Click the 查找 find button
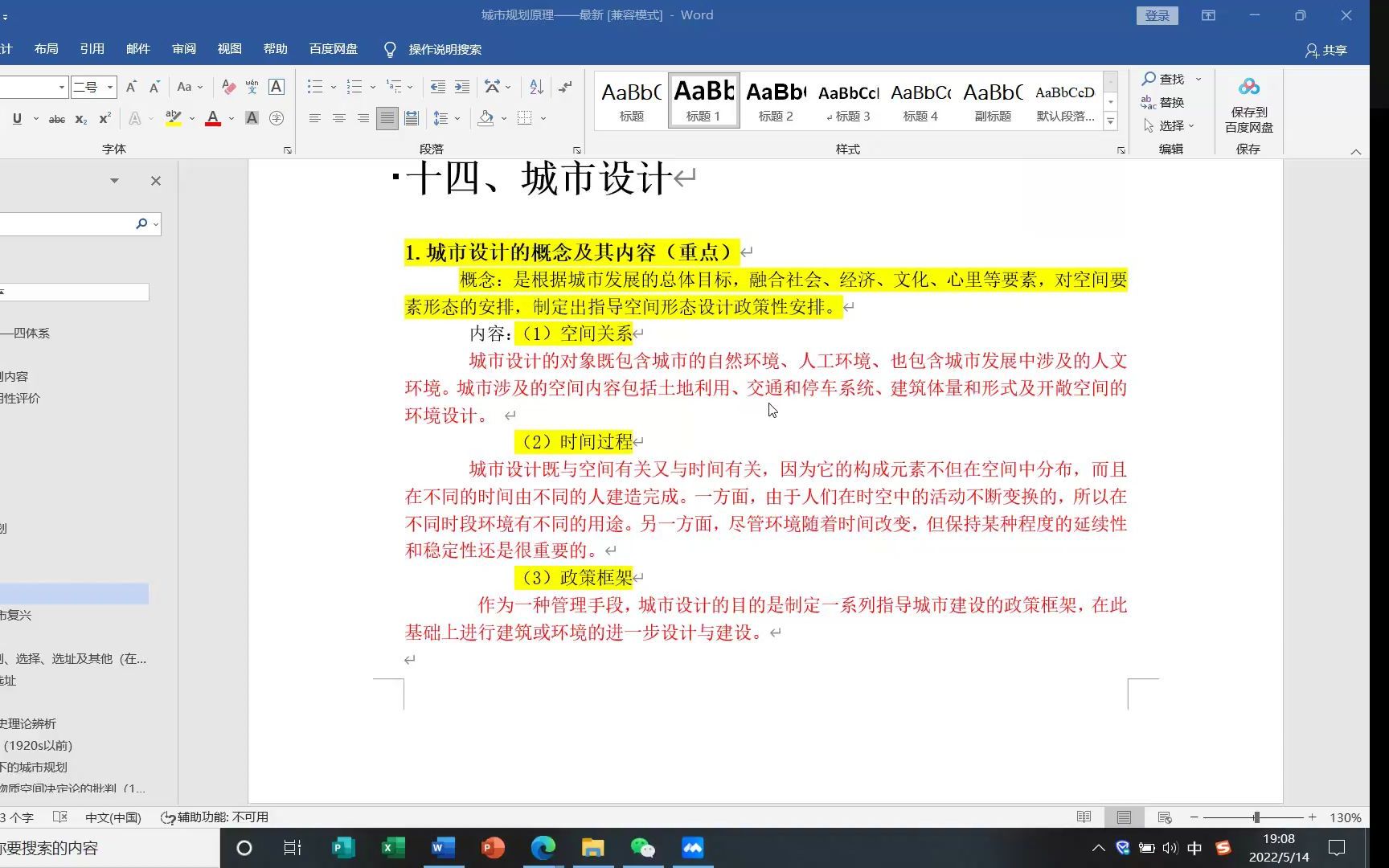 [x=1164, y=79]
